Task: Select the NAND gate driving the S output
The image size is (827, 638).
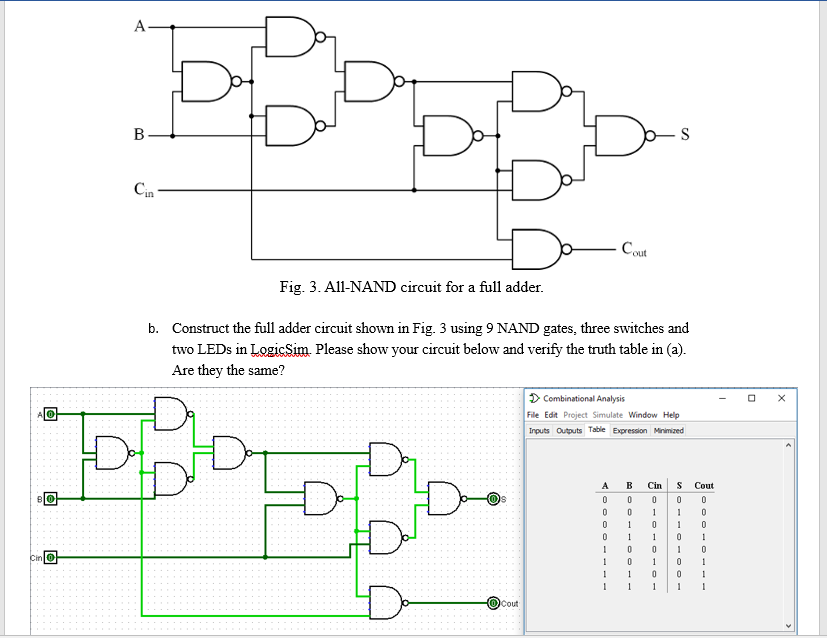Action: point(445,497)
